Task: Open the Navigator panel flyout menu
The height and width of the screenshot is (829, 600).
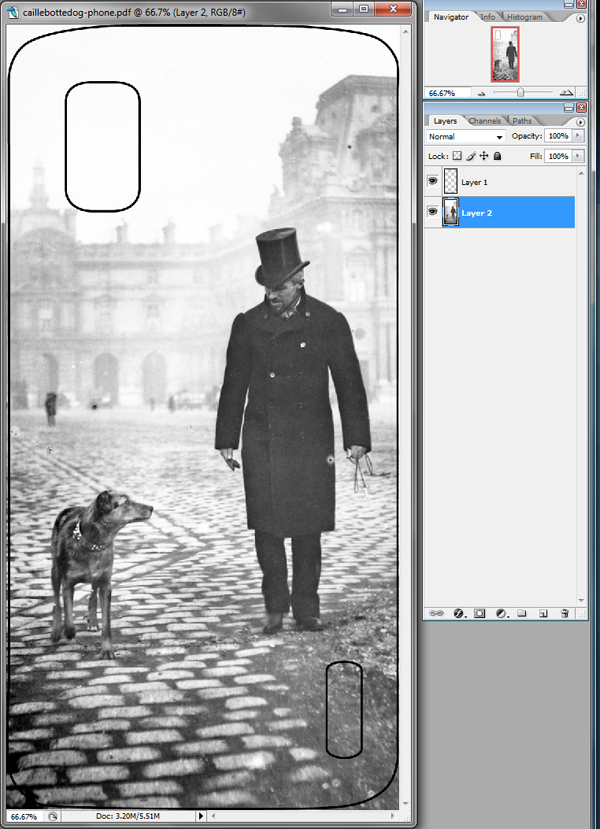Action: [x=580, y=18]
